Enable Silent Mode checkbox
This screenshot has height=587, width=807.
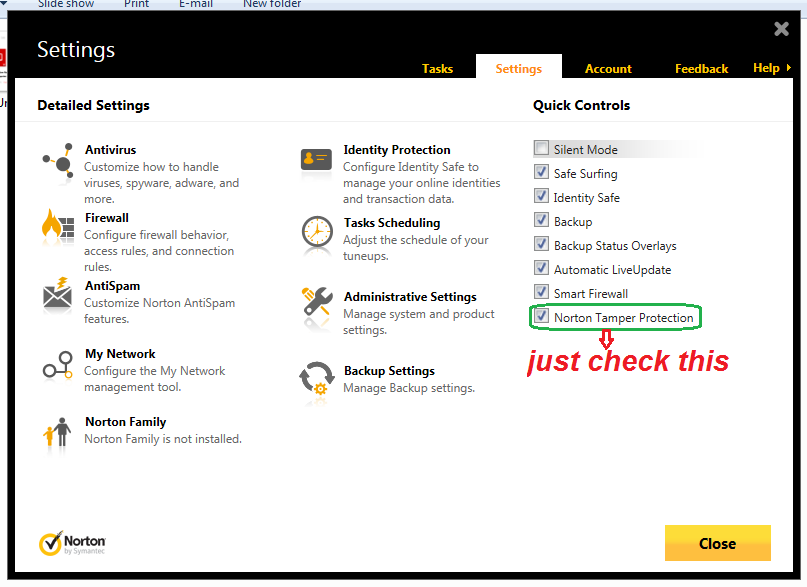coord(541,149)
